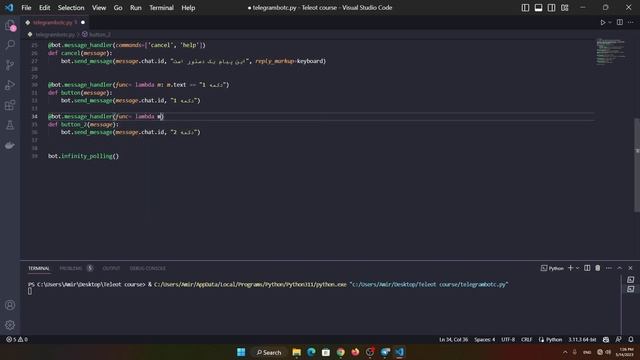Open the File menu
This screenshot has height=360, width=640.
point(26,8)
